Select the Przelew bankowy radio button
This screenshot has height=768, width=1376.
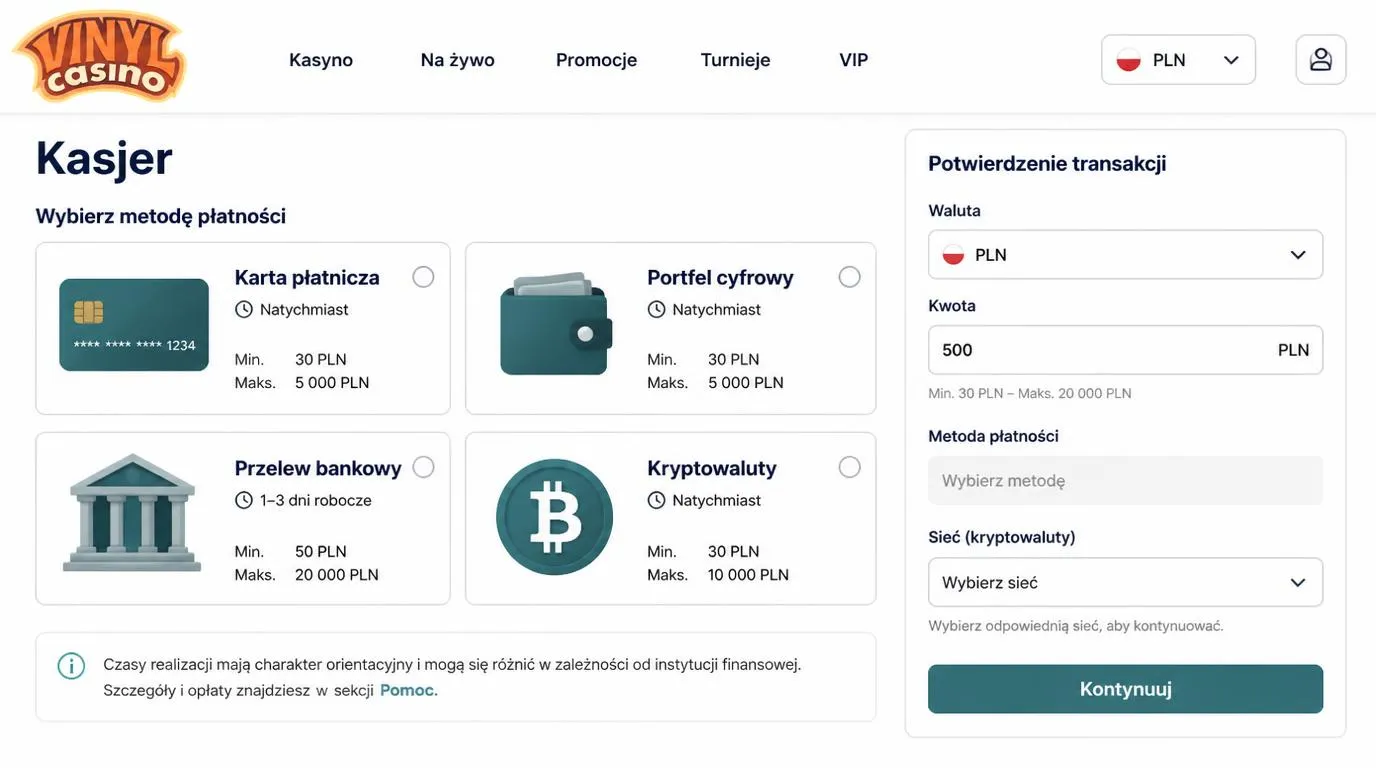pos(423,467)
